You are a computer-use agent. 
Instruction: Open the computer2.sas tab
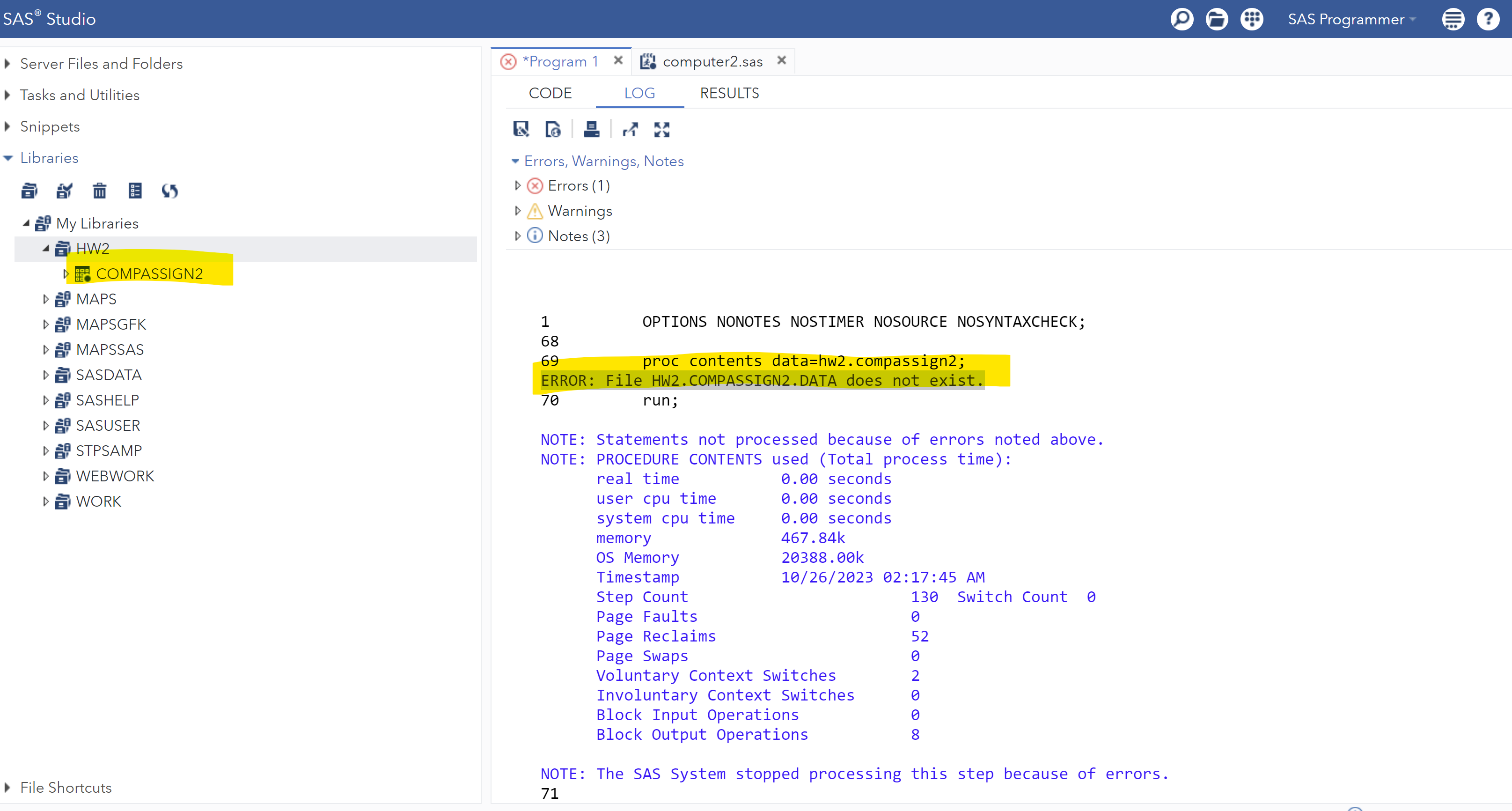712,62
